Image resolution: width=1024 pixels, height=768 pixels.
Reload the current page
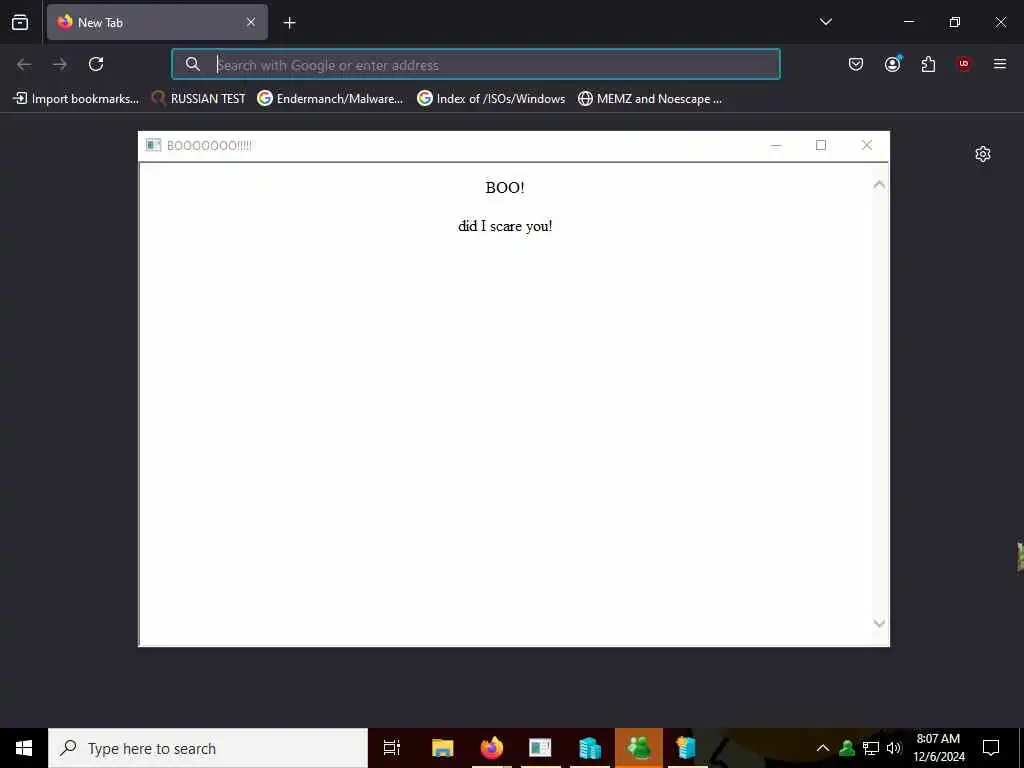[x=96, y=64]
